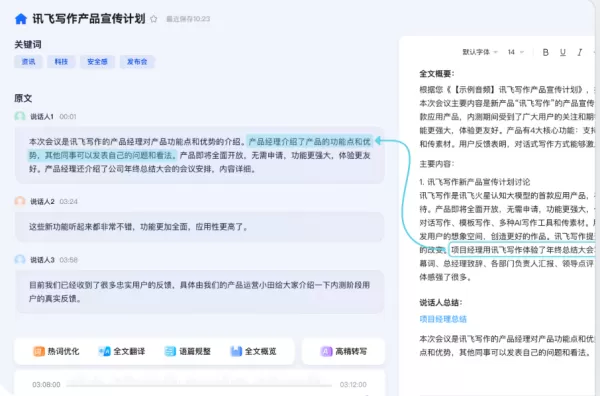The height and width of the screenshot is (396, 600).
Task: Click the boxed sentence 项目经理用讯飞写作体验了年终总结大会
Action: click(x=522, y=250)
